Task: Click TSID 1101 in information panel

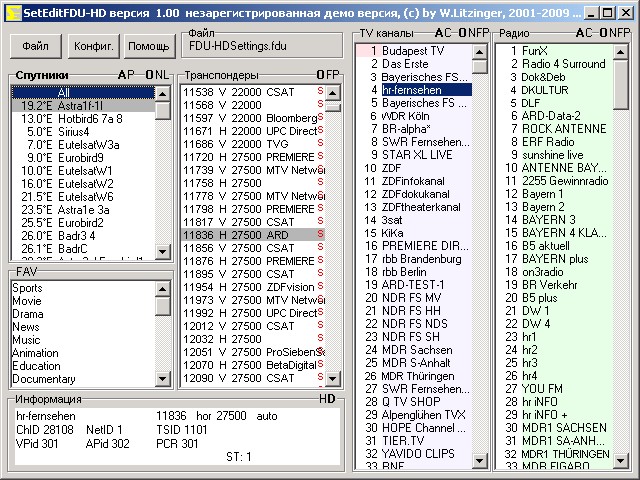Action: pyautogui.click(x=182, y=430)
